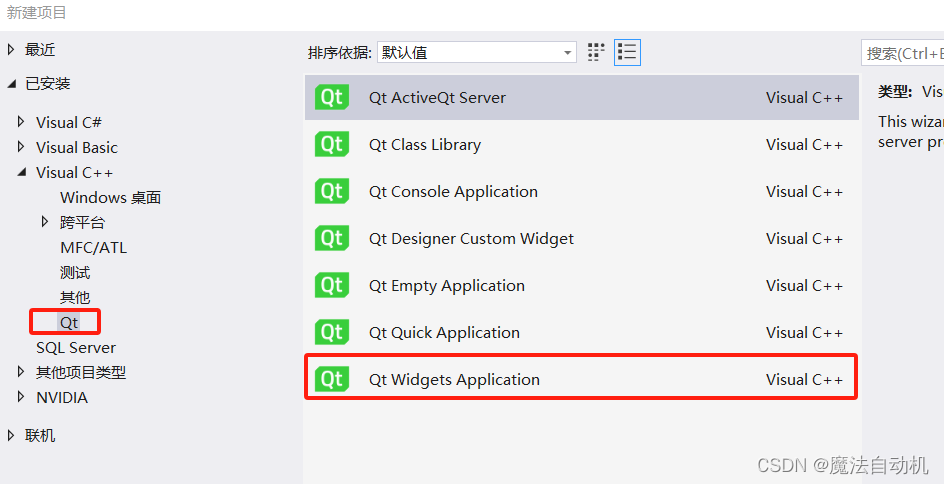The image size is (944, 484).
Task: Click the Qt Class Library green Qt icon
Action: (x=332, y=144)
